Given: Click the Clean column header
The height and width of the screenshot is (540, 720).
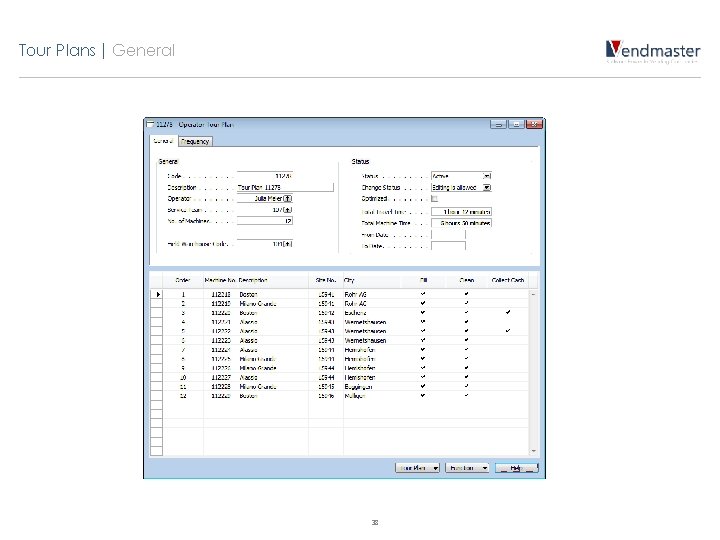Looking at the screenshot, I should [x=467, y=280].
